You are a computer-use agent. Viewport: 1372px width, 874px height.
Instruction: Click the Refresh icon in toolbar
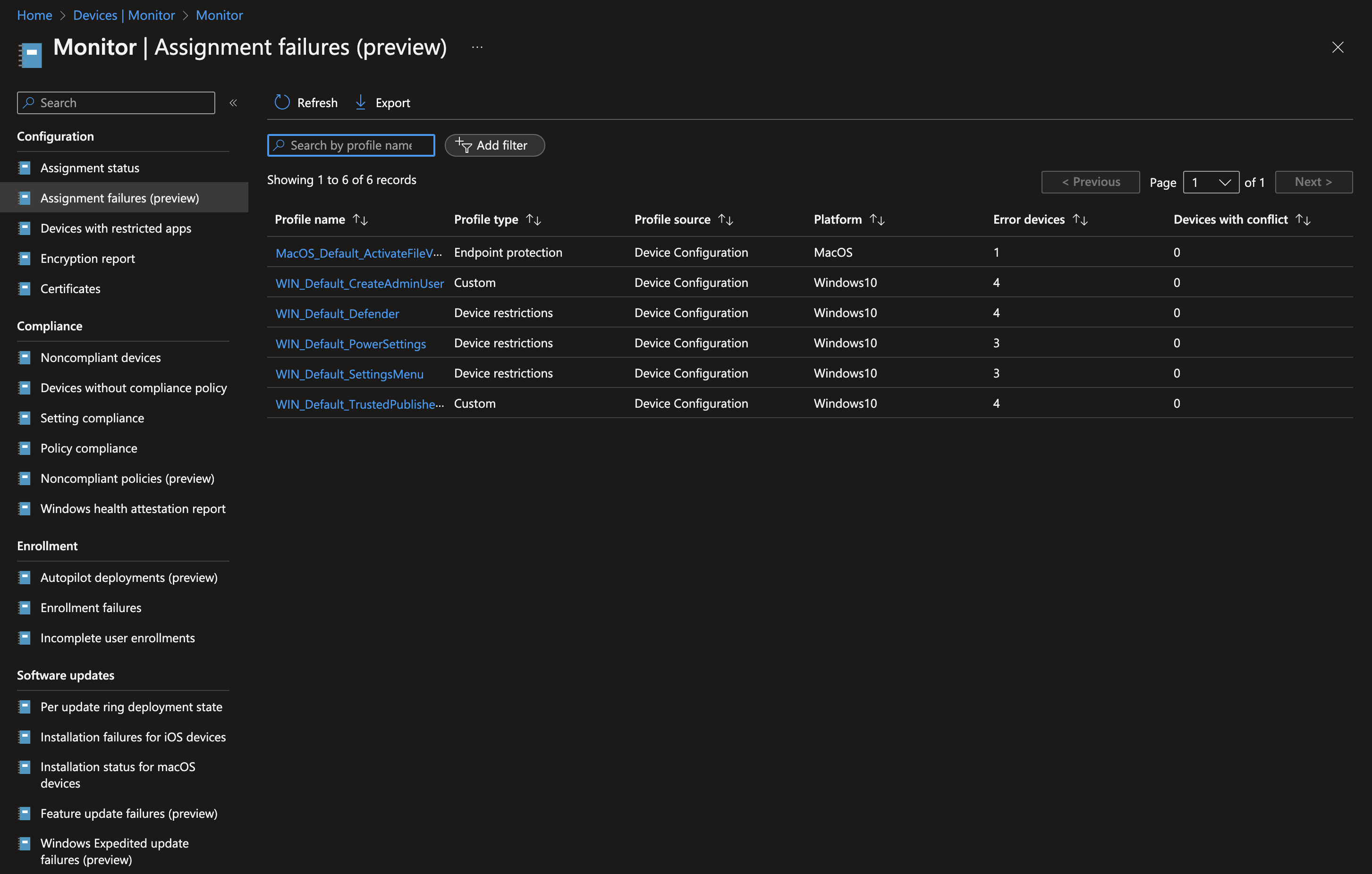pyautogui.click(x=282, y=102)
